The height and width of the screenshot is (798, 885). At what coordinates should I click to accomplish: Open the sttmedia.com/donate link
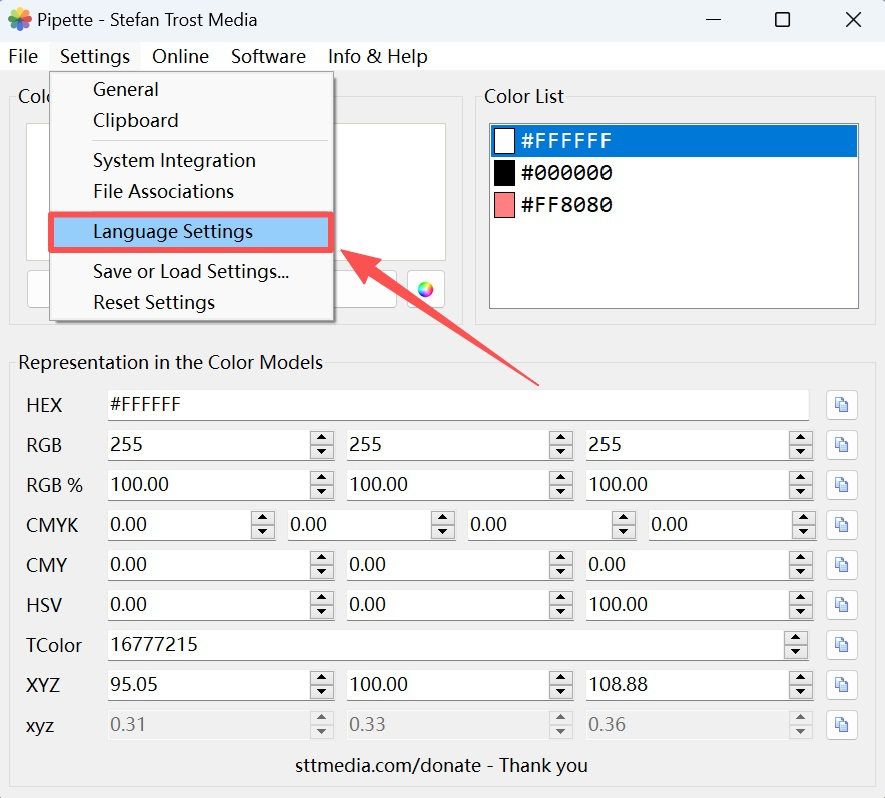pyautogui.click(x=441, y=766)
